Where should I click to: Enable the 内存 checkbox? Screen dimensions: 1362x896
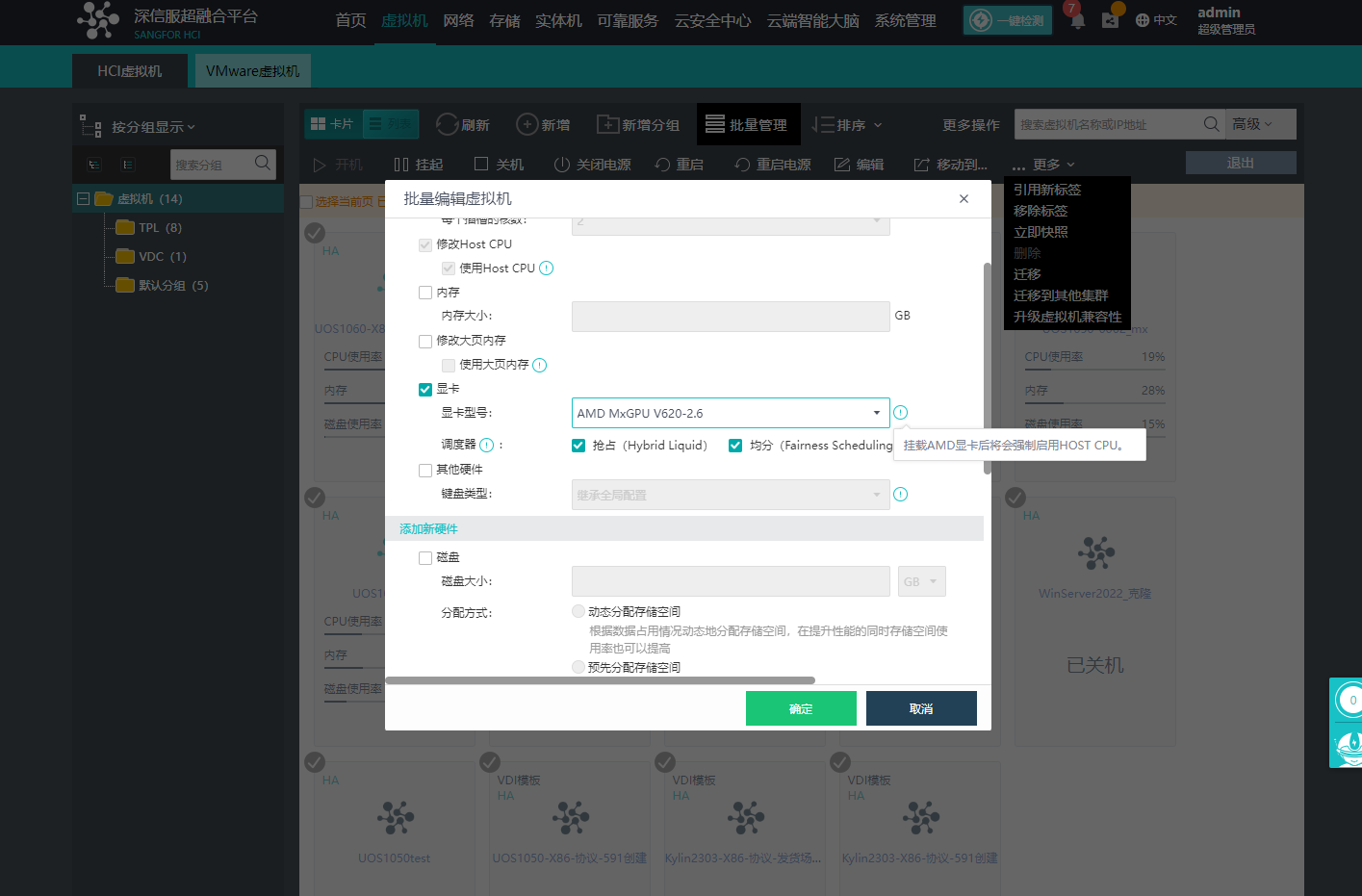pos(425,293)
